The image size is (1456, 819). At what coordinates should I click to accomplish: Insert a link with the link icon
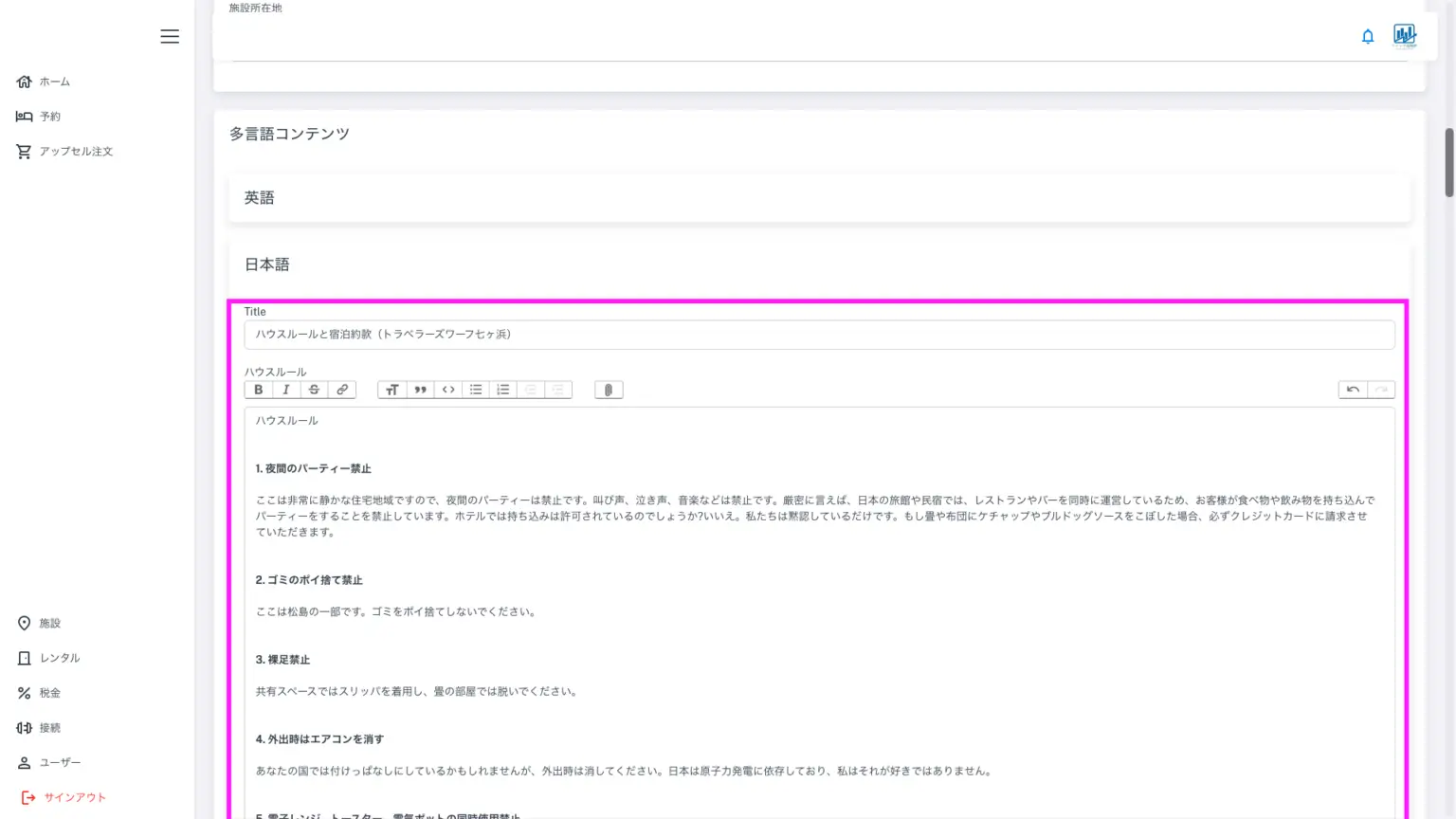click(342, 390)
